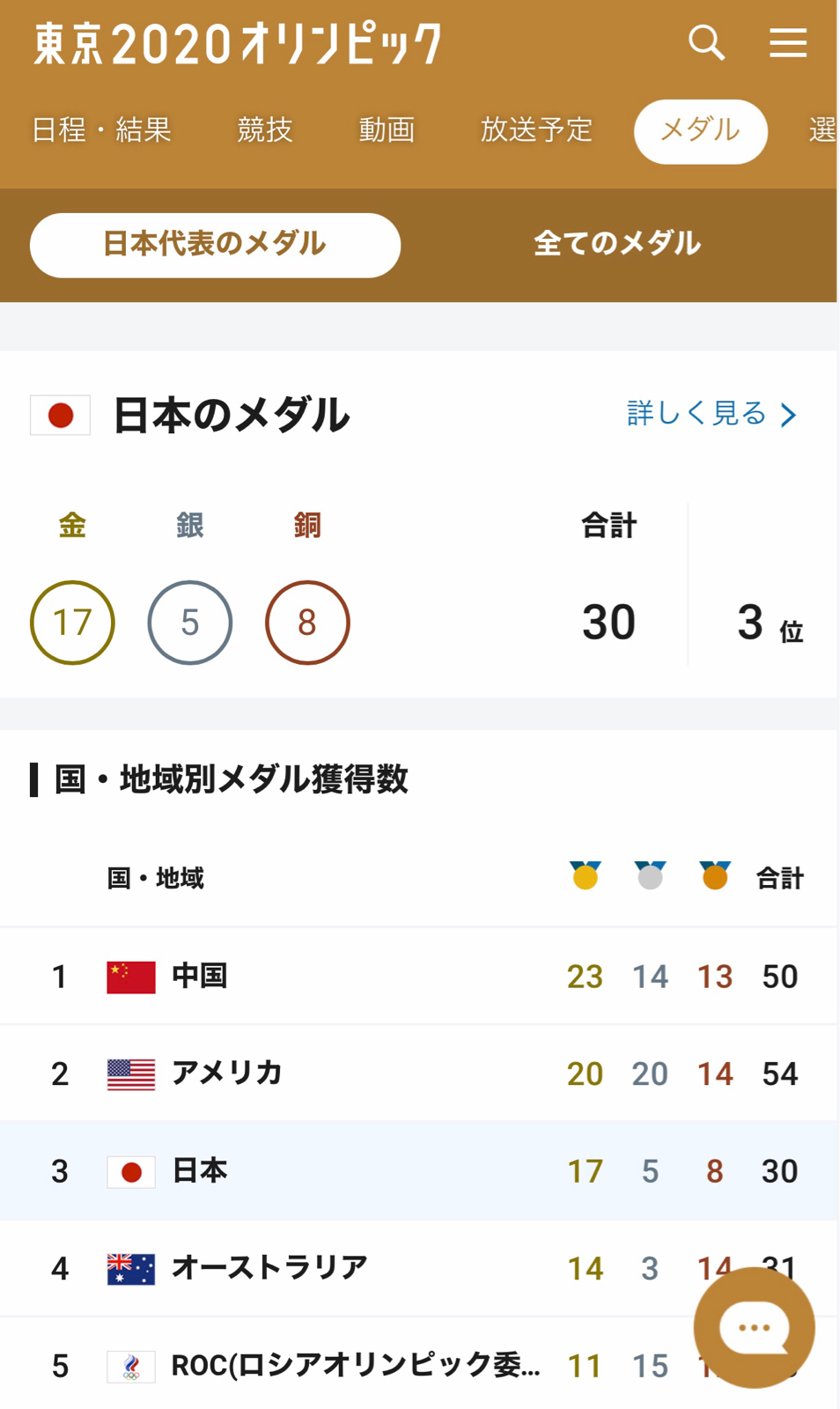Click the ROC flag icon
The image size is (840, 1409).
131,1367
